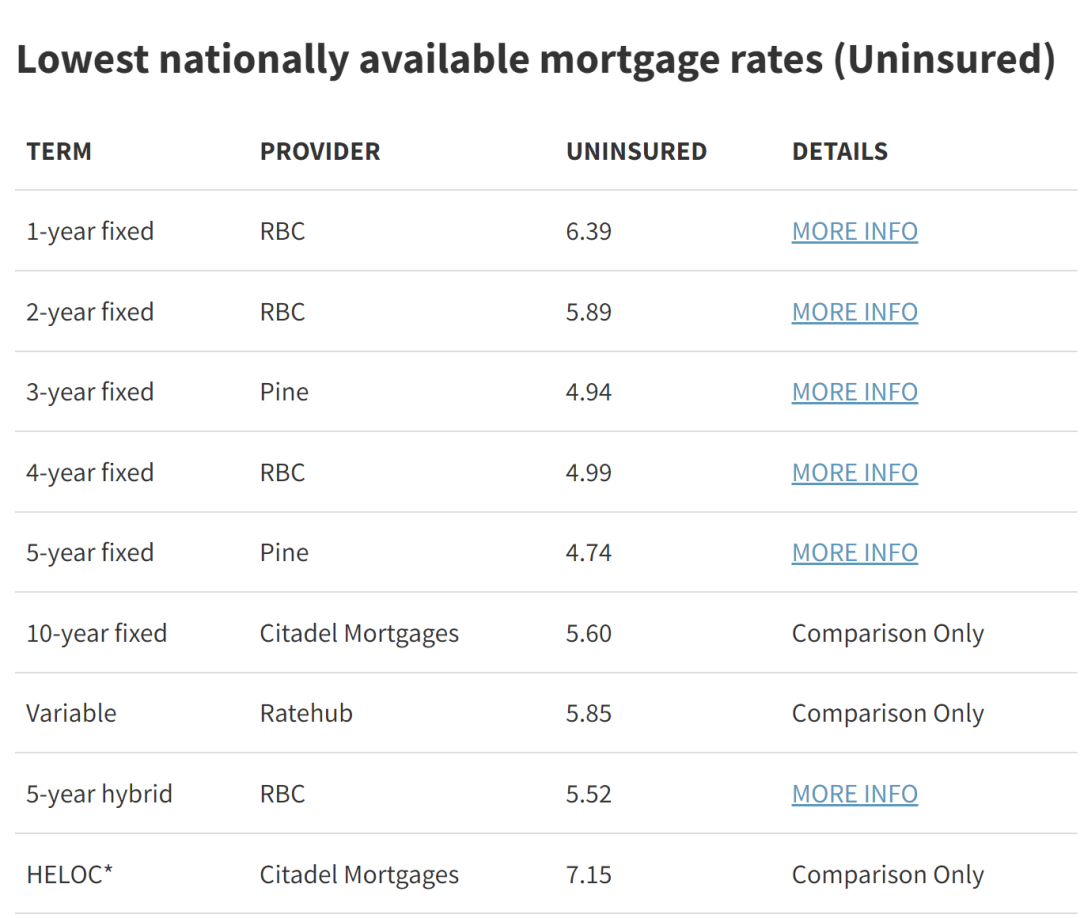Click the HELOC* term label
This screenshot has width=1080, height=918.
pos(69,875)
